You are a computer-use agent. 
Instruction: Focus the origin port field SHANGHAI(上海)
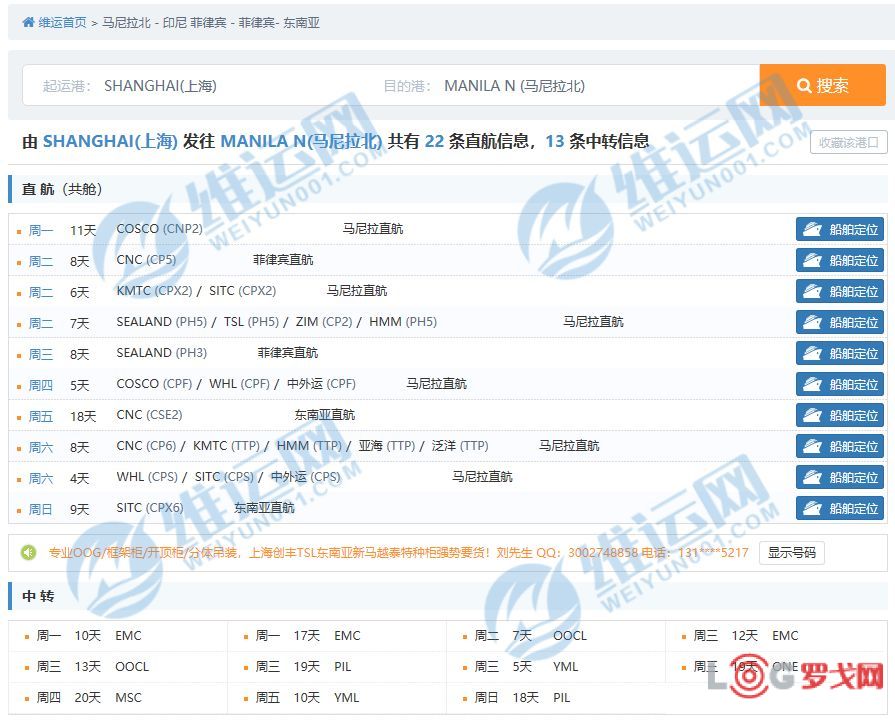230,86
